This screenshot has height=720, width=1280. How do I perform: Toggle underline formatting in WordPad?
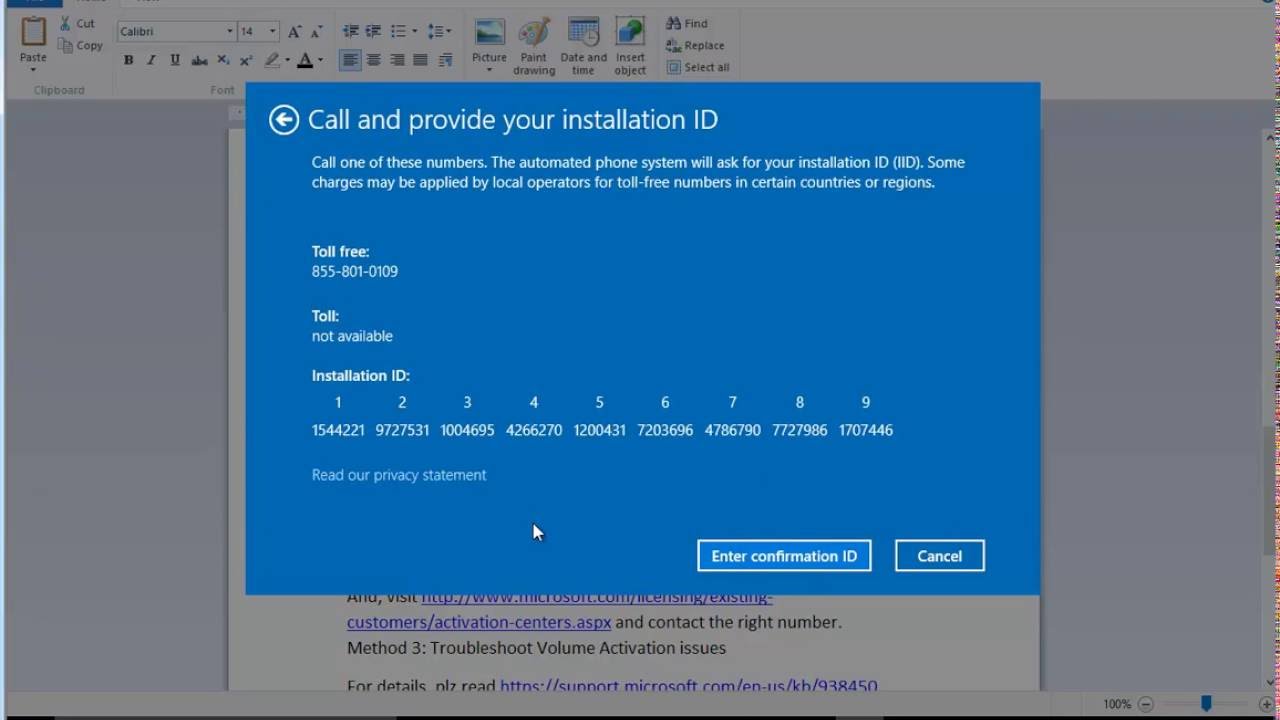point(175,60)
